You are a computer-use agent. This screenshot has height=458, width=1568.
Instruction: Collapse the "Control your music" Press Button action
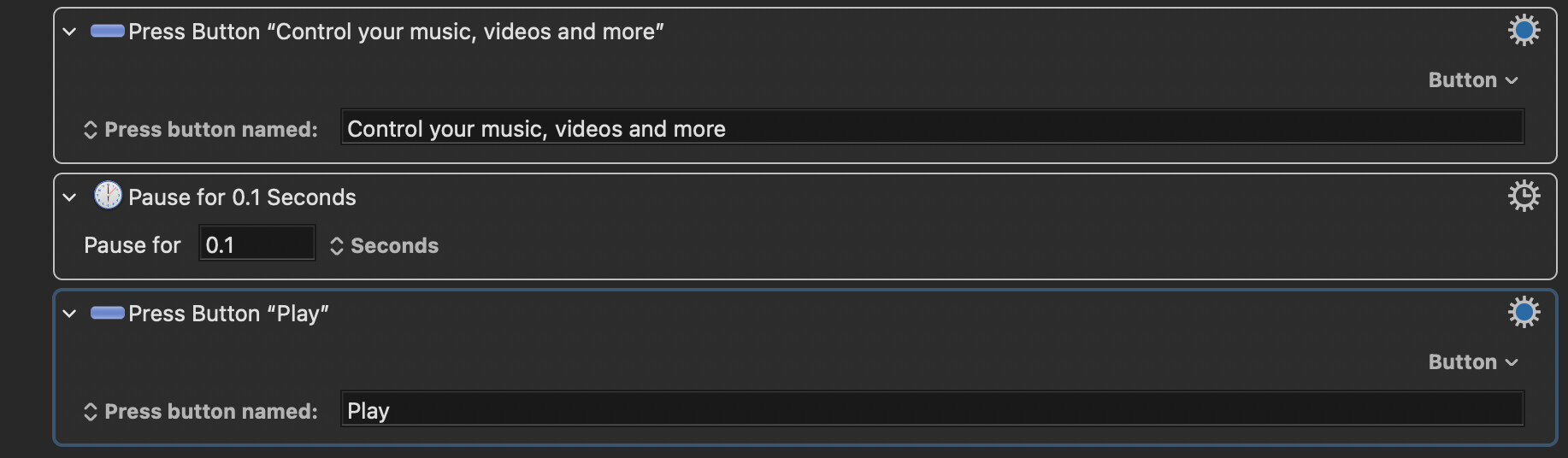point(69,32)
